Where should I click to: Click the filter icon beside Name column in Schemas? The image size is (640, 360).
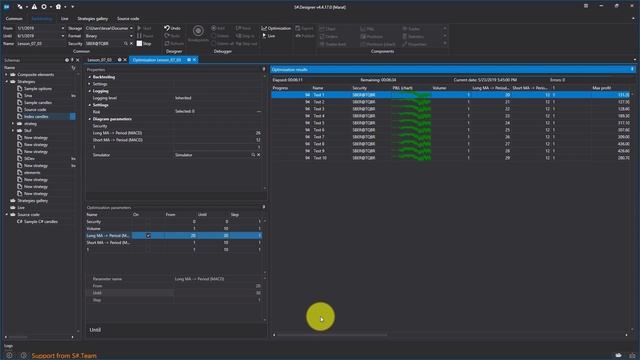[x=73, y=68]
